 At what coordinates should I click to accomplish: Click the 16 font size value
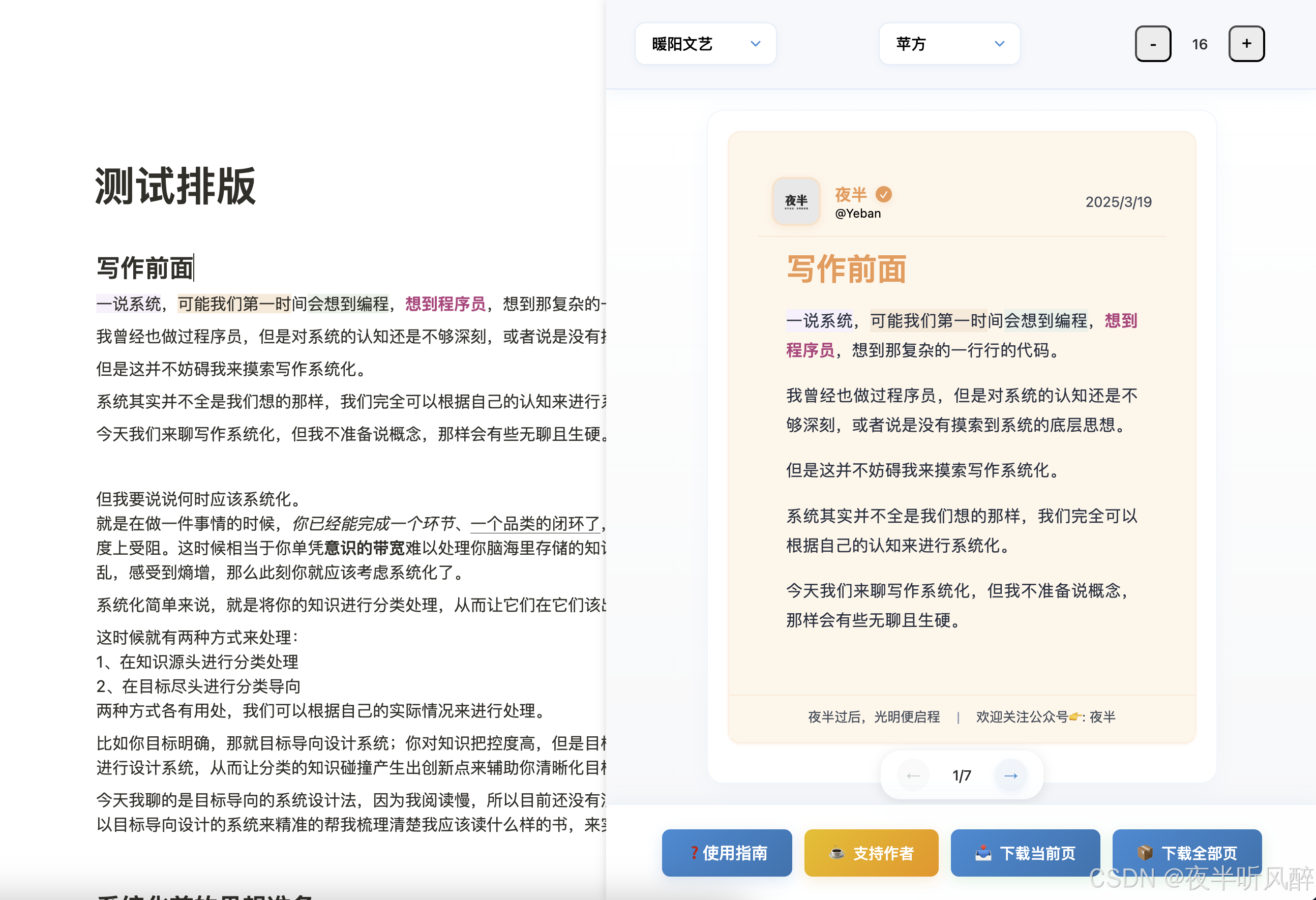[1200, 44]
